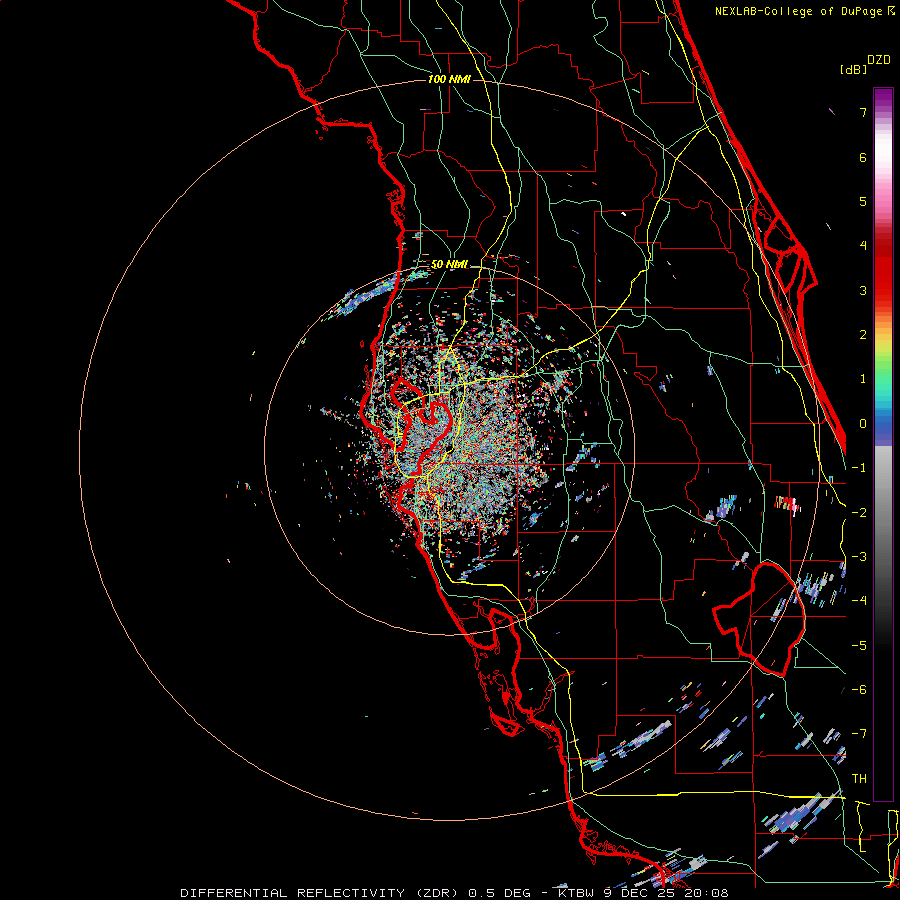Click the "-1" value on the color scale
Image resolution: width=900 pixels, height=900 pixels.
pos(859,468)
